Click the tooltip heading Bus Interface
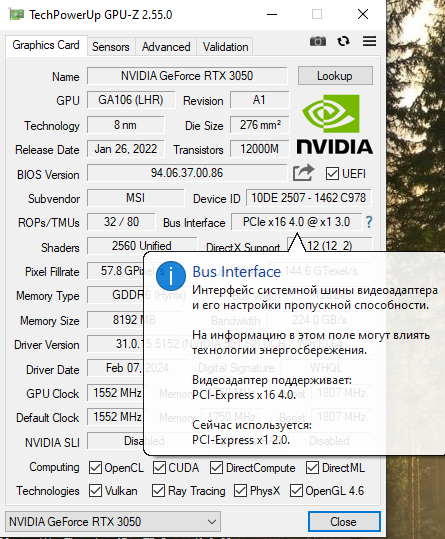Viewport: 445px width, 539px height. [x=236, y=272]
